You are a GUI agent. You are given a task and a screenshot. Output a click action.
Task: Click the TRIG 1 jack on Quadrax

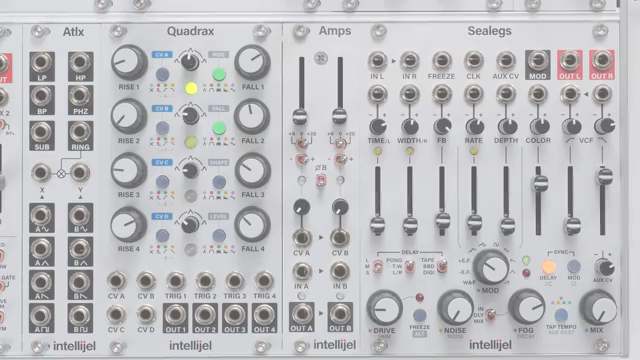point(176,281)
